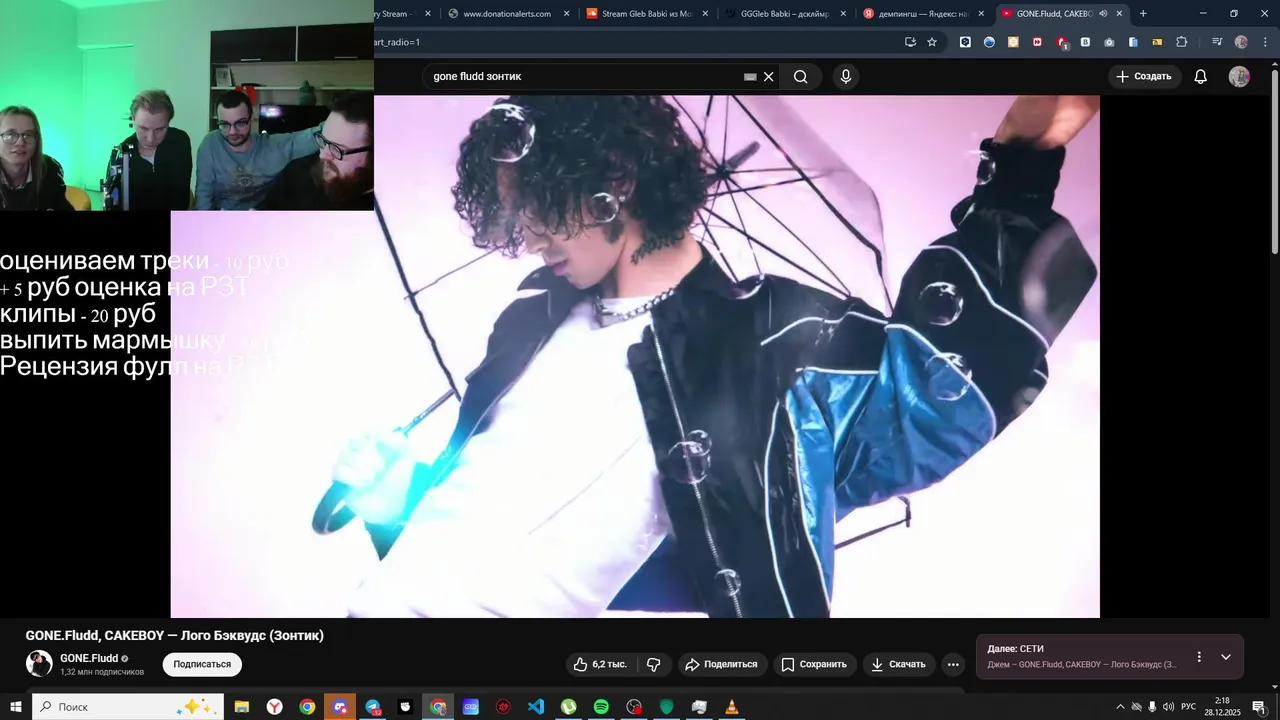This screenshot has width=1280, height=720.
Task: Open Telegram from the taskbar
Action: pyautogui.click(x=372, y=707)
